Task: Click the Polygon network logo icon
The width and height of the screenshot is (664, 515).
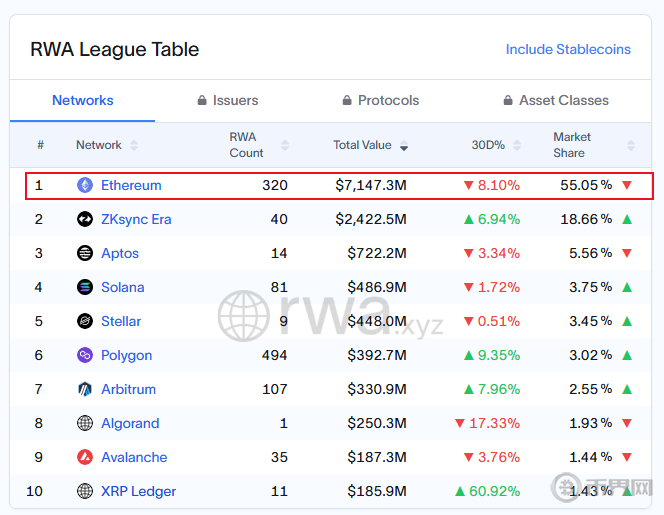Action: (x=85, y=355)
